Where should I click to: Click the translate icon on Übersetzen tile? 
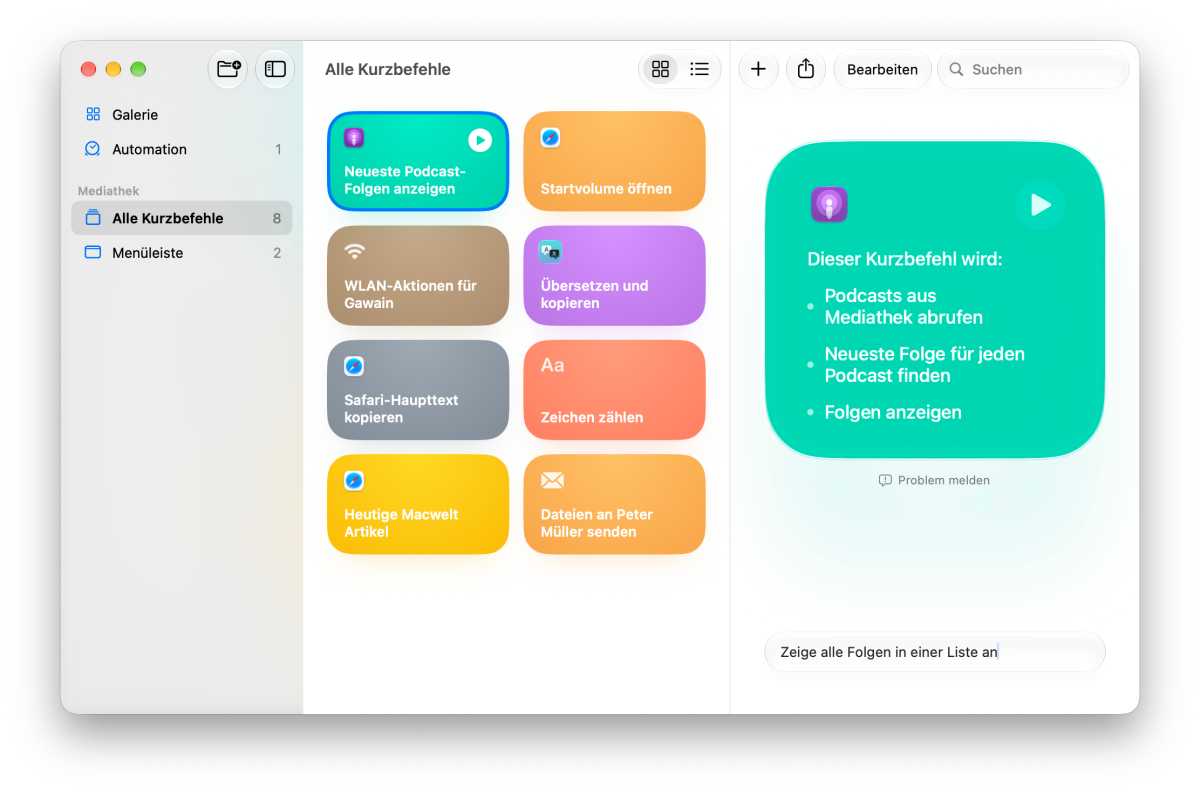pyautogui.click(x=551, y=251)
